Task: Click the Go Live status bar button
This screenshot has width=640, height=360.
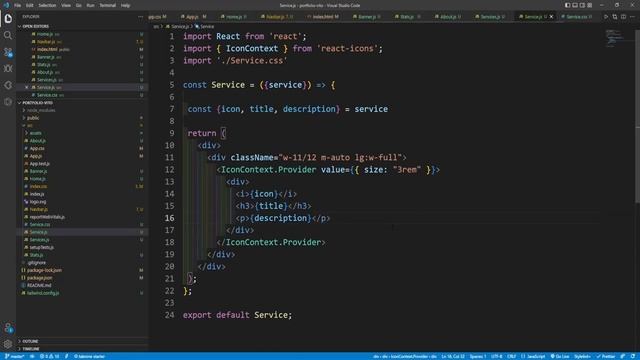Action: [x=560, y=356]
